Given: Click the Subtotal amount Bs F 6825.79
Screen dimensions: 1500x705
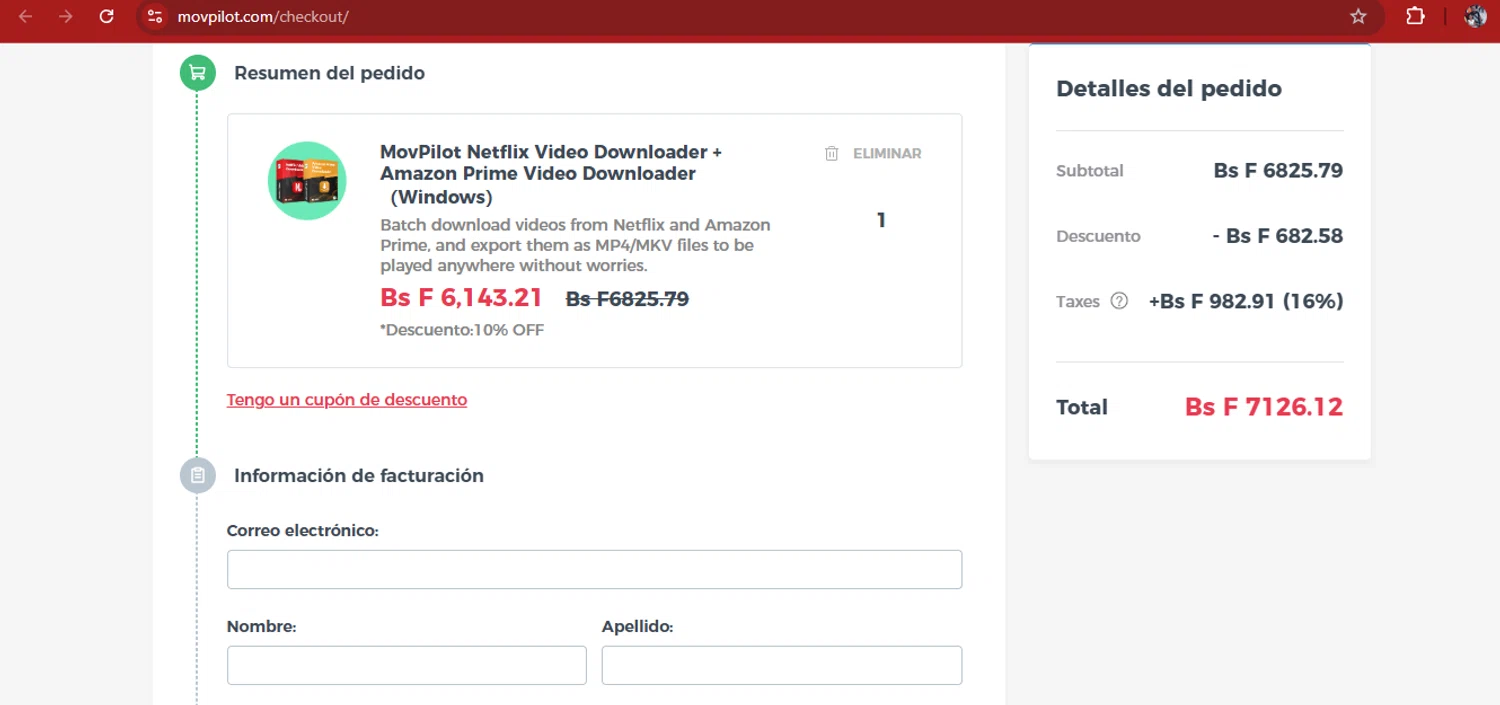Looking at the screenshot, I should pyautogui.click(x=1278, y=170).
